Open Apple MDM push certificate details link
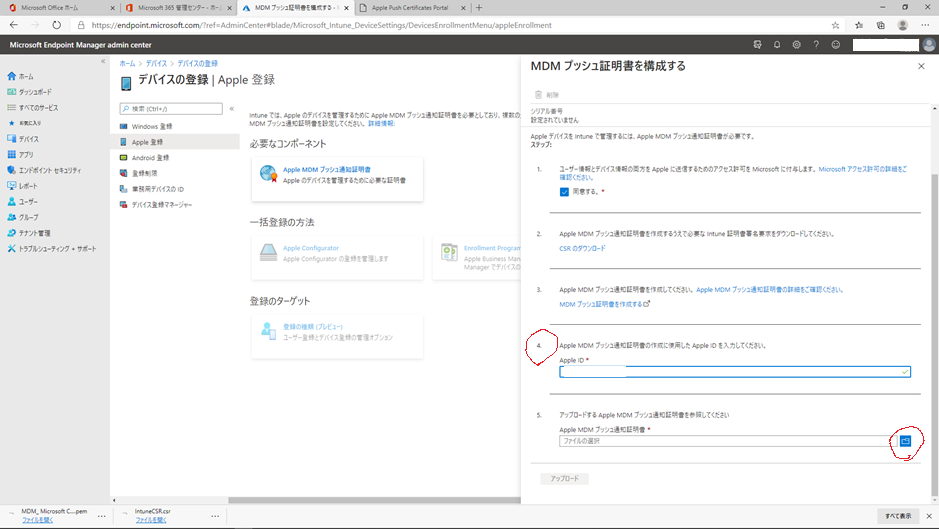 [769, 289]
